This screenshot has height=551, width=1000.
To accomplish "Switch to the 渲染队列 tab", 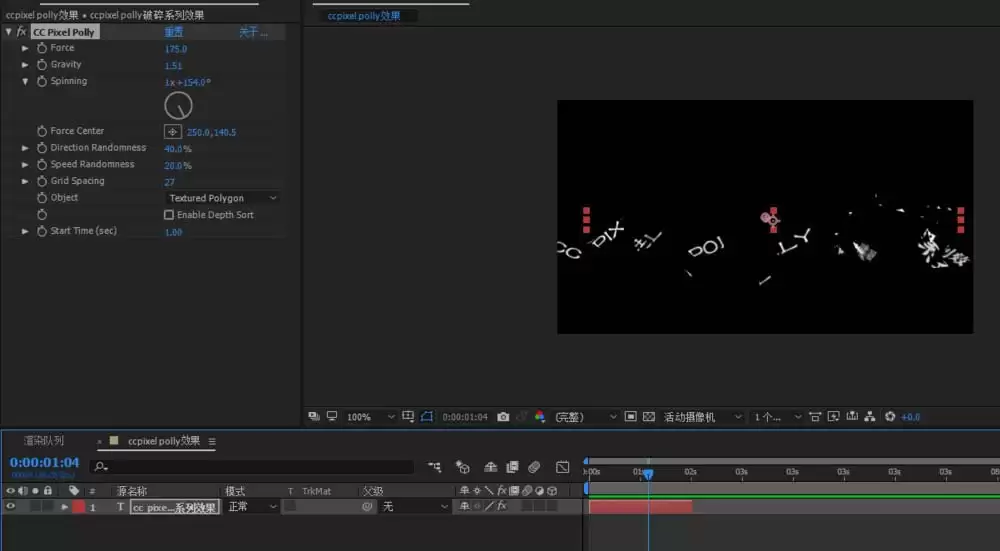I will tap(44, 441).
